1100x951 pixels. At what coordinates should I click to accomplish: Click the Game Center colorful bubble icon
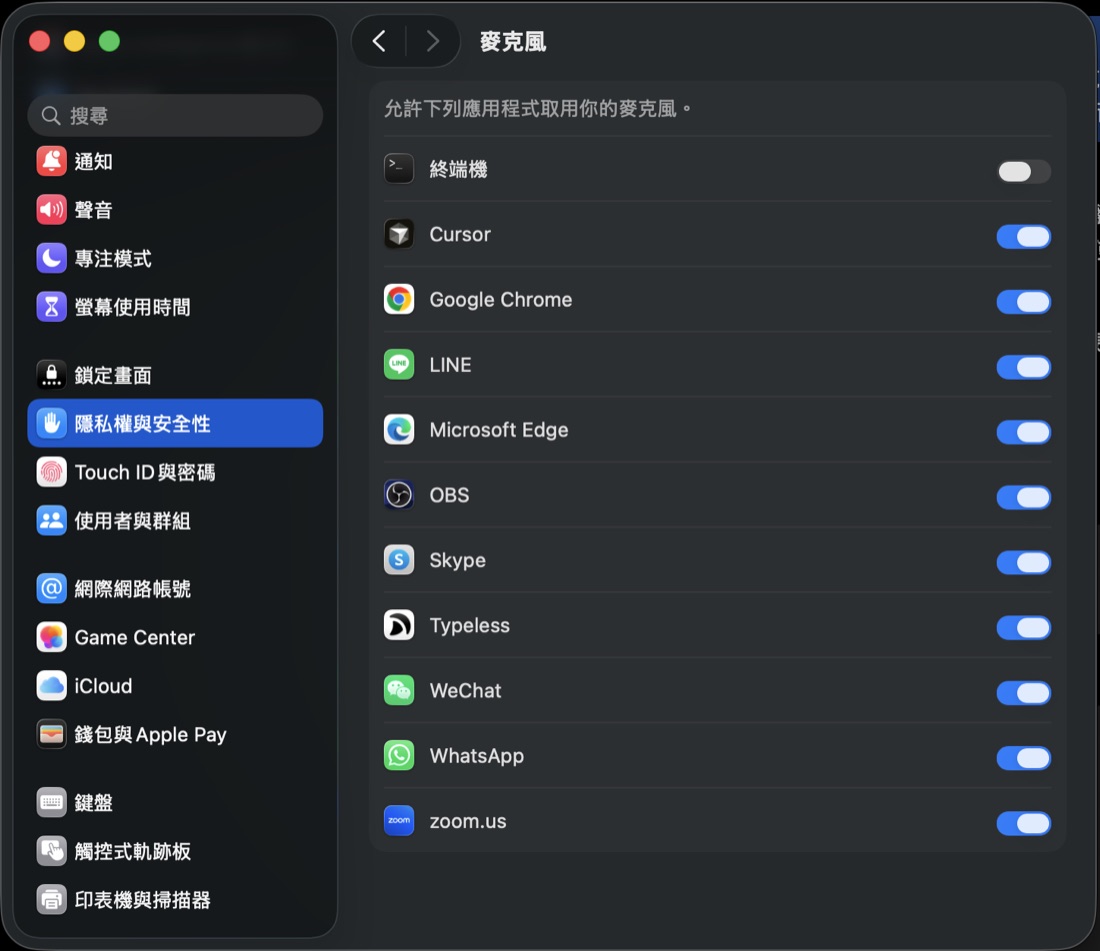coord(51,637)
